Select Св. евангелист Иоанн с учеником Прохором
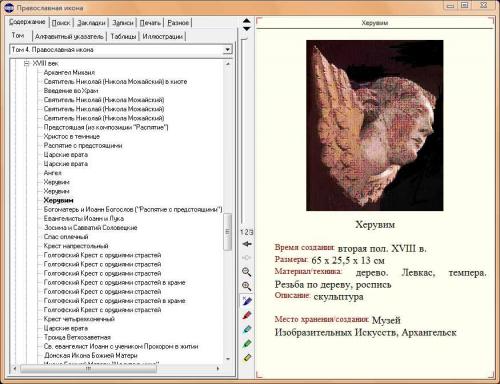500x384 pixels. point(121,346)
